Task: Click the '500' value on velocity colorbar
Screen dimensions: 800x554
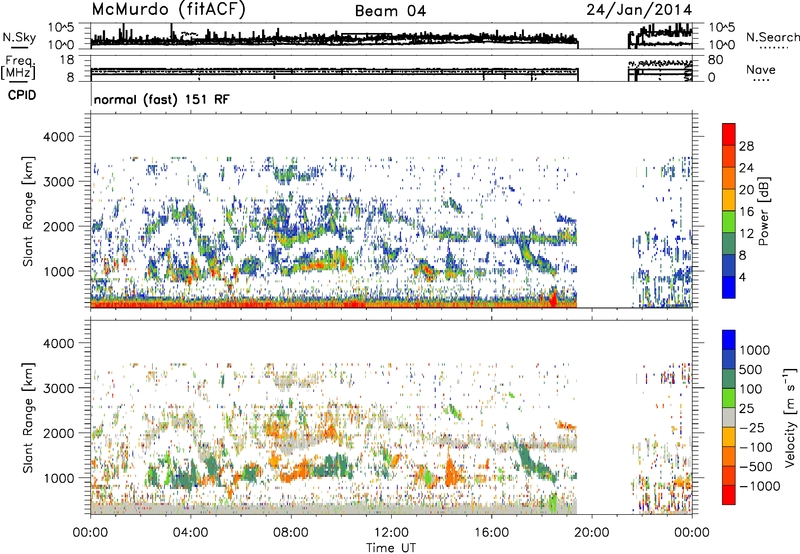Action: [753, 369]
